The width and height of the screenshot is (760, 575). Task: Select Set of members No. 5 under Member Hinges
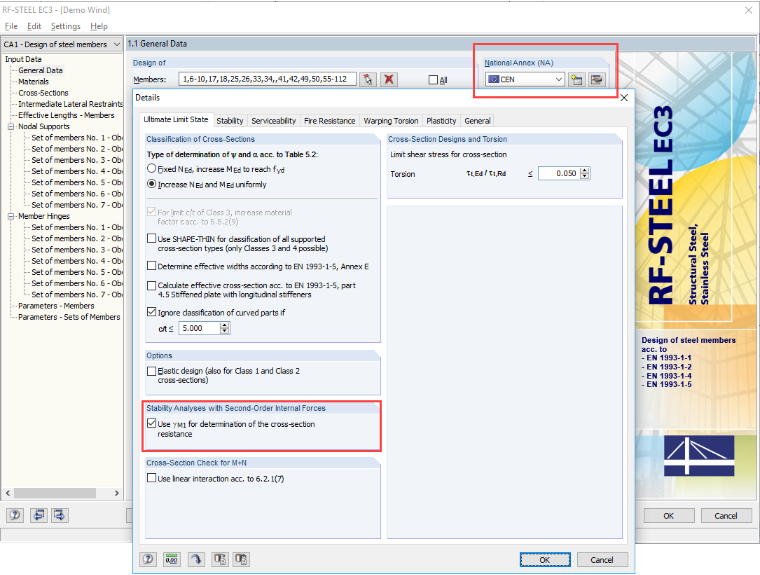pos(77,272)
